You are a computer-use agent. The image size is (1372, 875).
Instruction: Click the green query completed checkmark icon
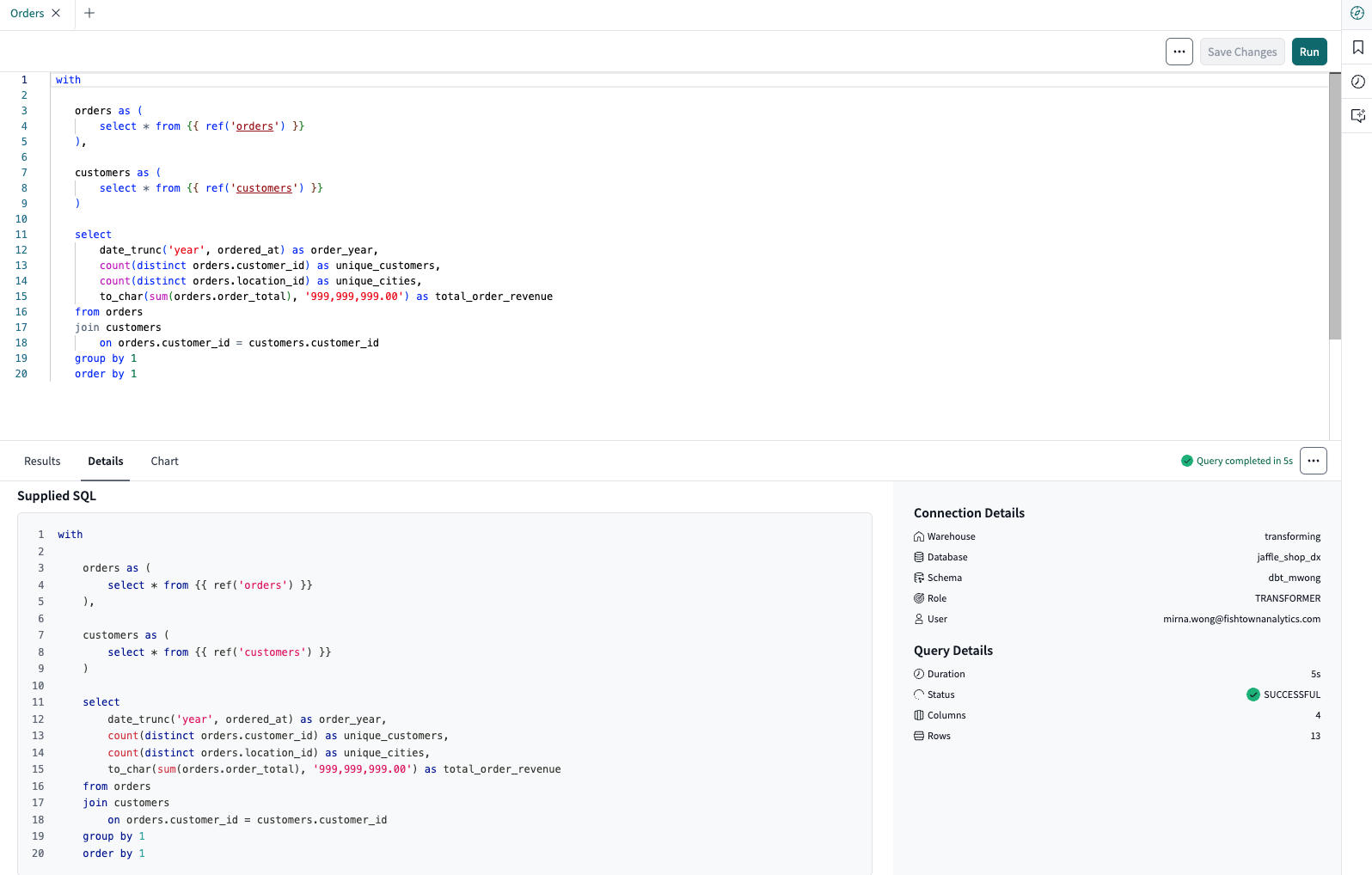coord(1187,461)
